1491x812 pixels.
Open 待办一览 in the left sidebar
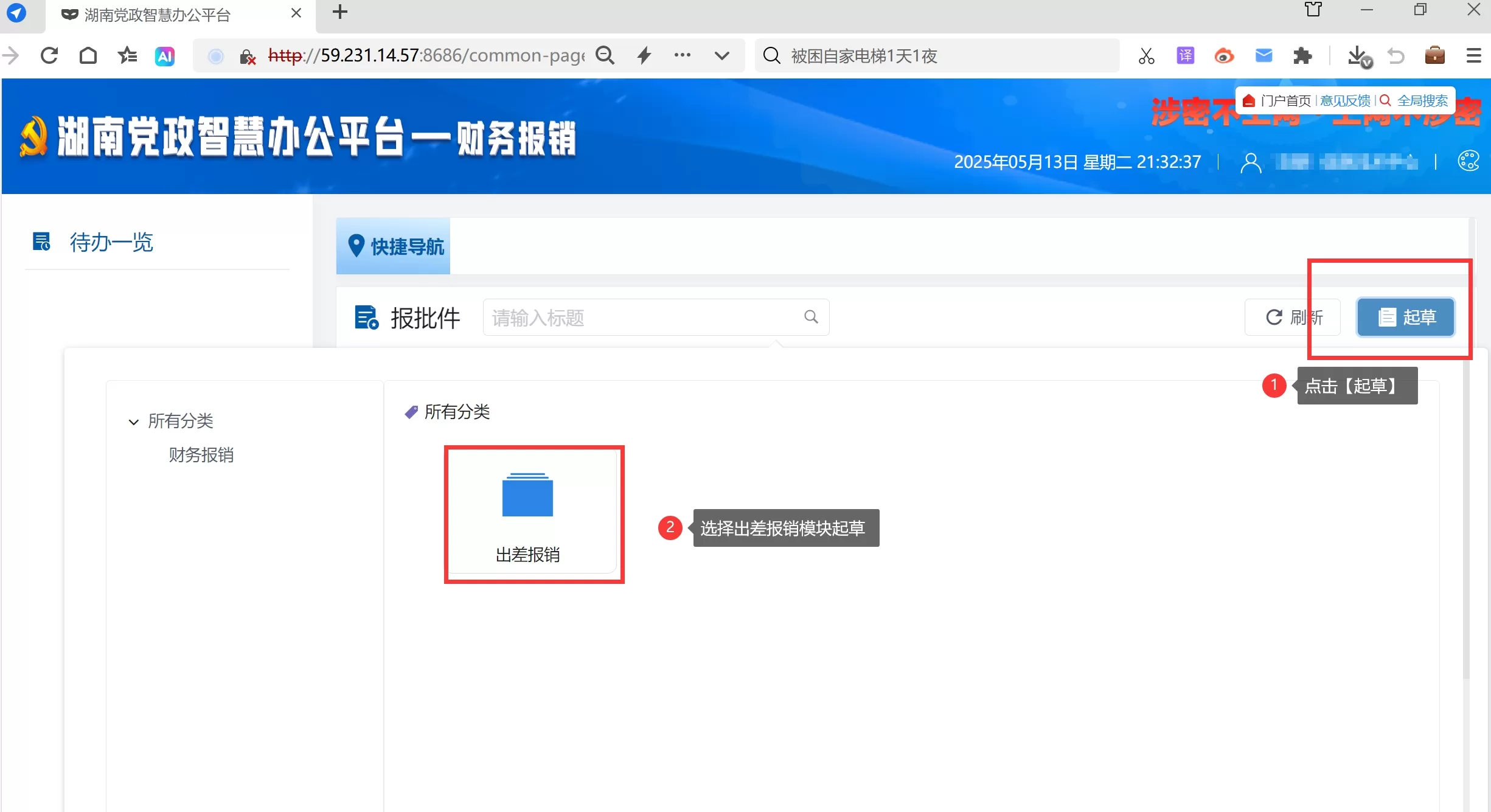(111, 242)
